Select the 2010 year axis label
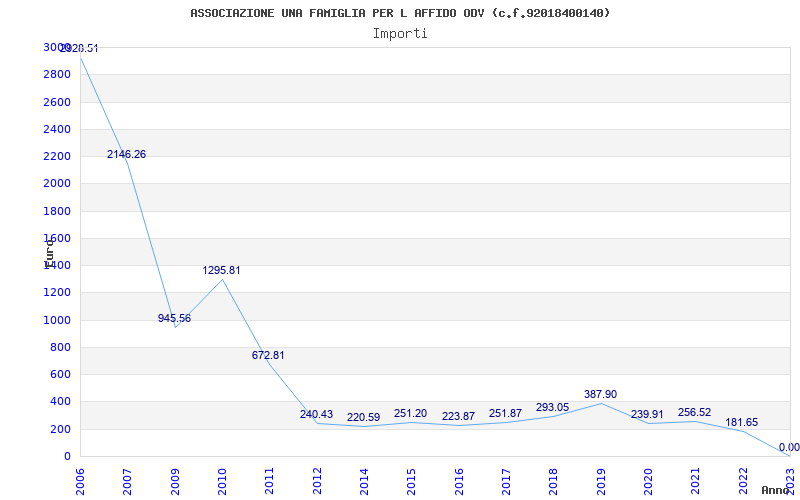This screenshot has width=800, height=500. tap(222, 481)
